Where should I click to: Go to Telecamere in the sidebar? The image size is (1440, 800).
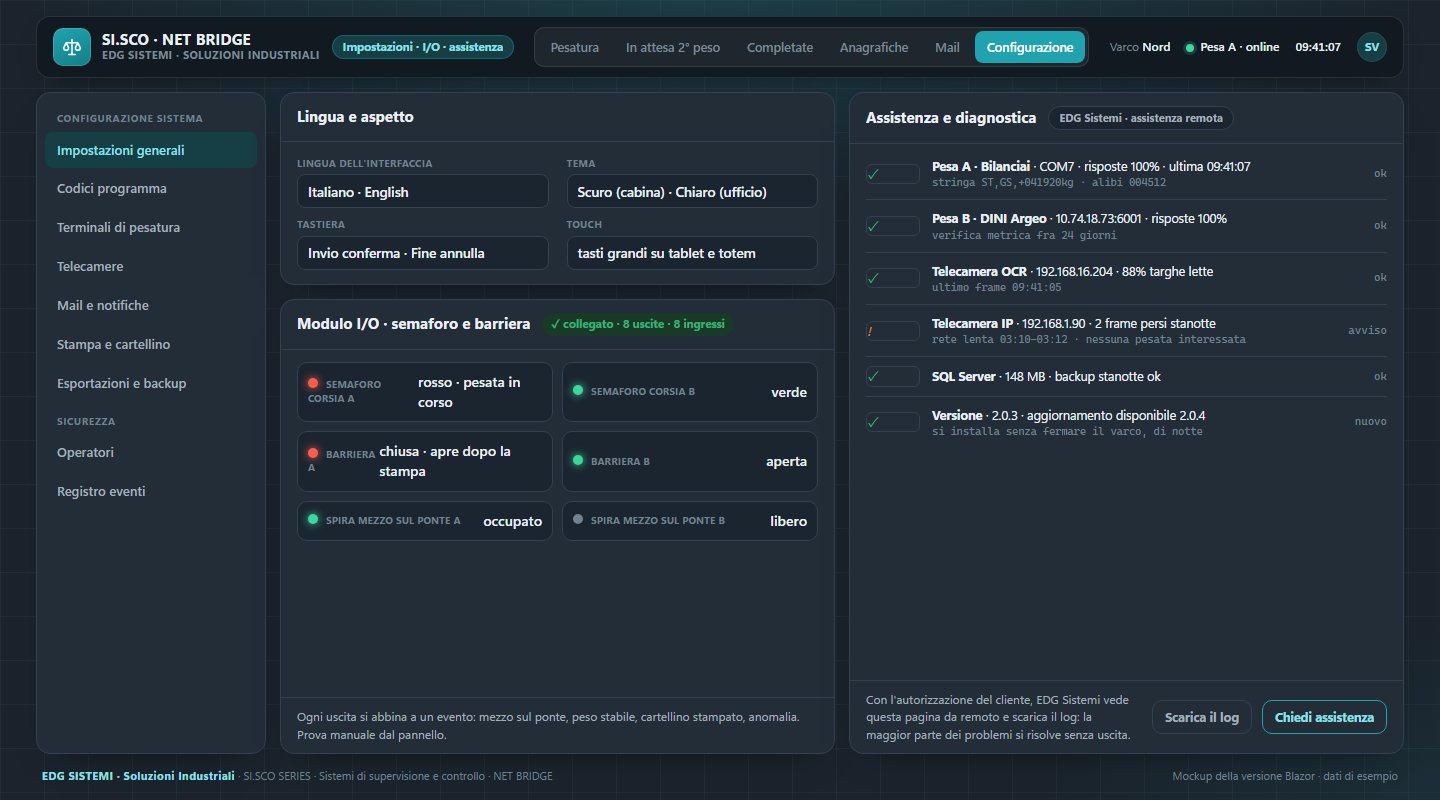(151, 267)
